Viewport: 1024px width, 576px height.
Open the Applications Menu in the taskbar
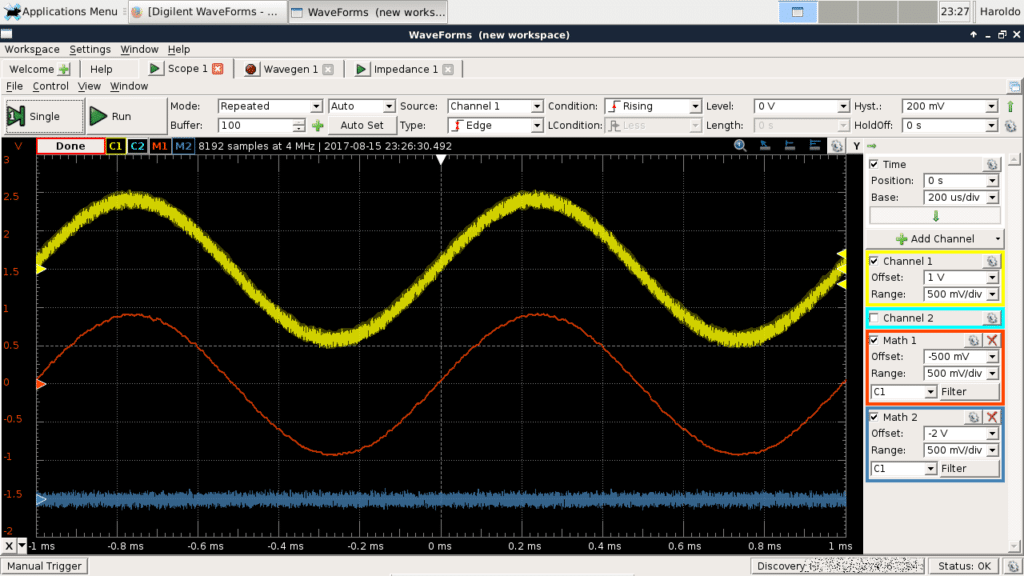[60, 11]
